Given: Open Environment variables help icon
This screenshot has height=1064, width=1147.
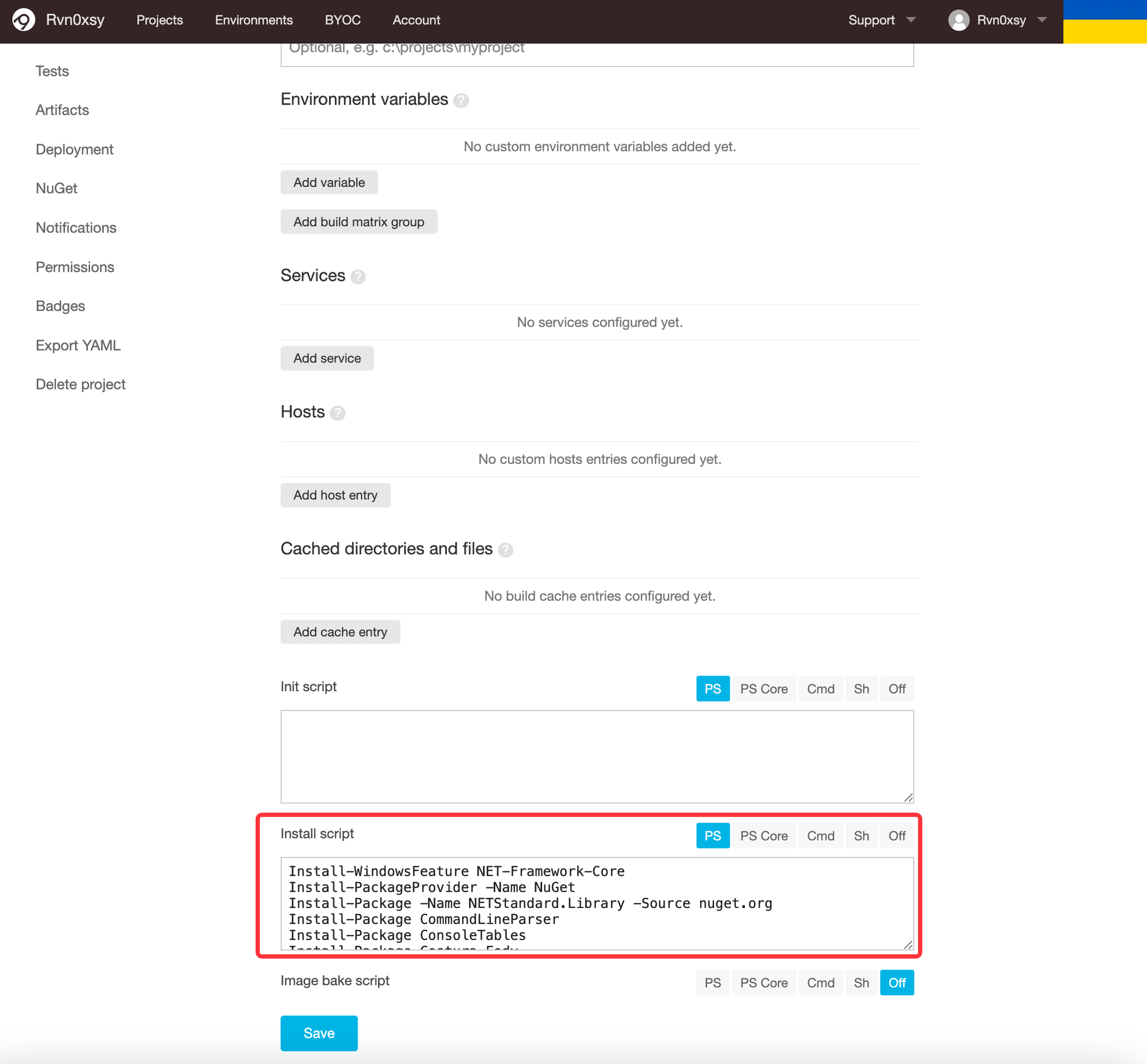Looking at the screenshot, I should pos(461,101).
